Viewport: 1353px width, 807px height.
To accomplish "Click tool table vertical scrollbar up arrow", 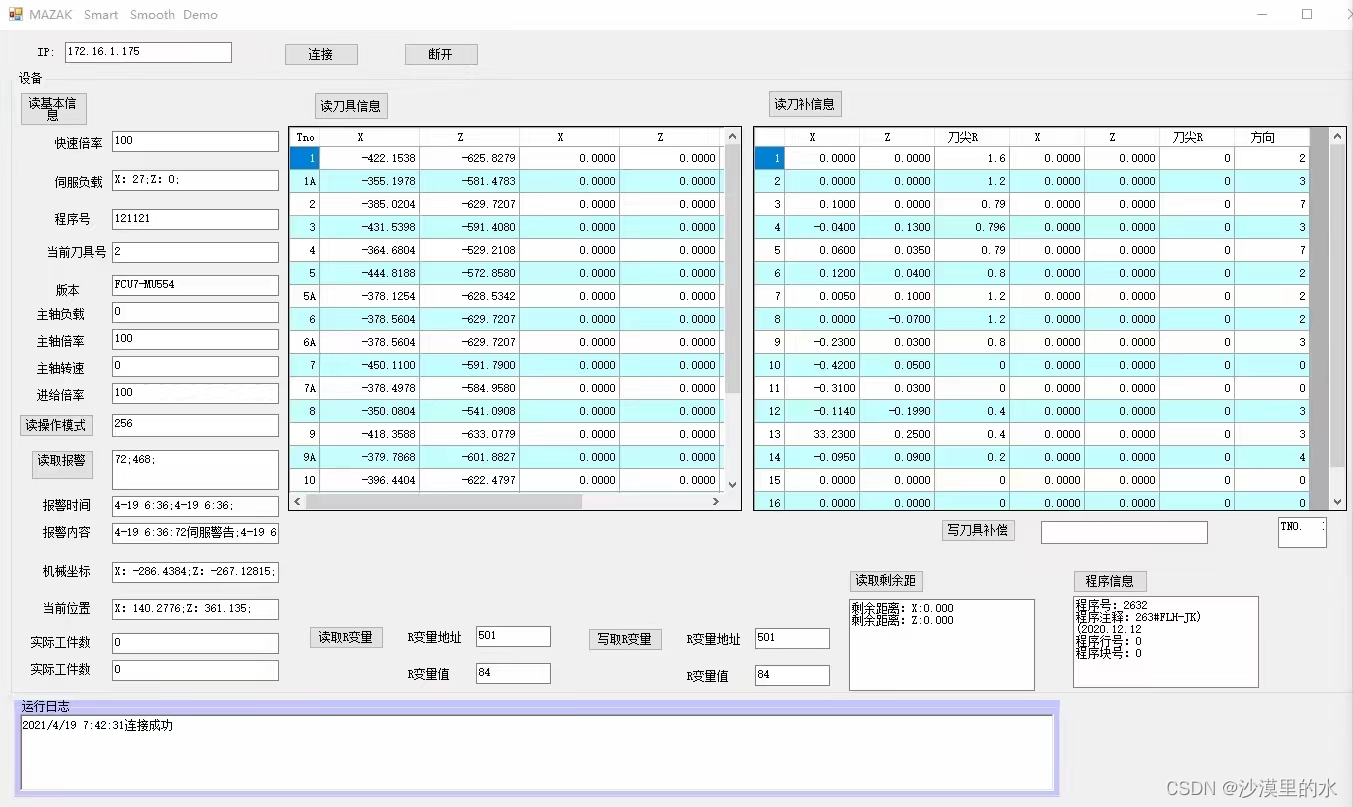I will [x=733, y=136].
